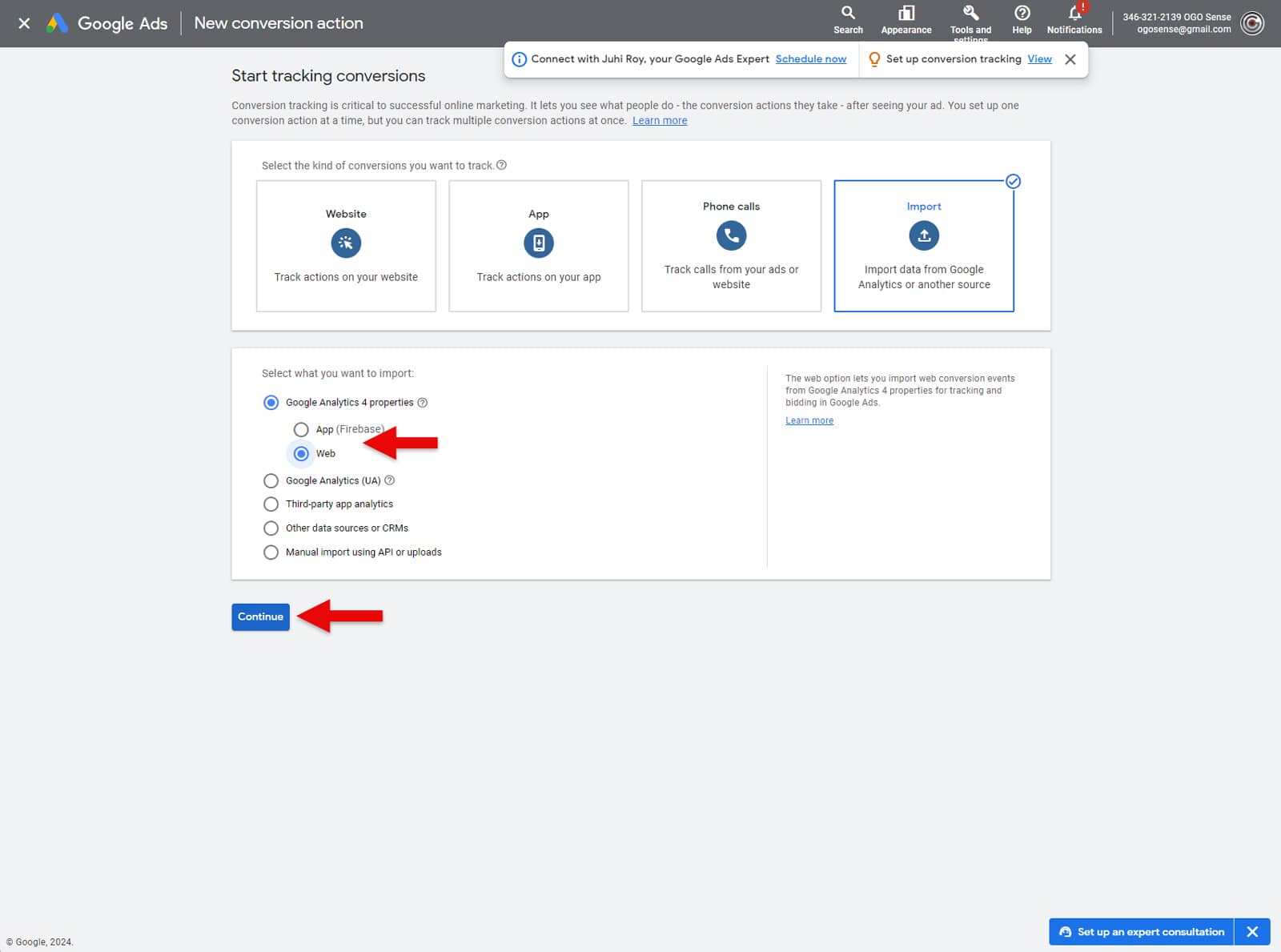Open the Appearance panel
Screen dimensions: 1281x952
pos(906,19)
